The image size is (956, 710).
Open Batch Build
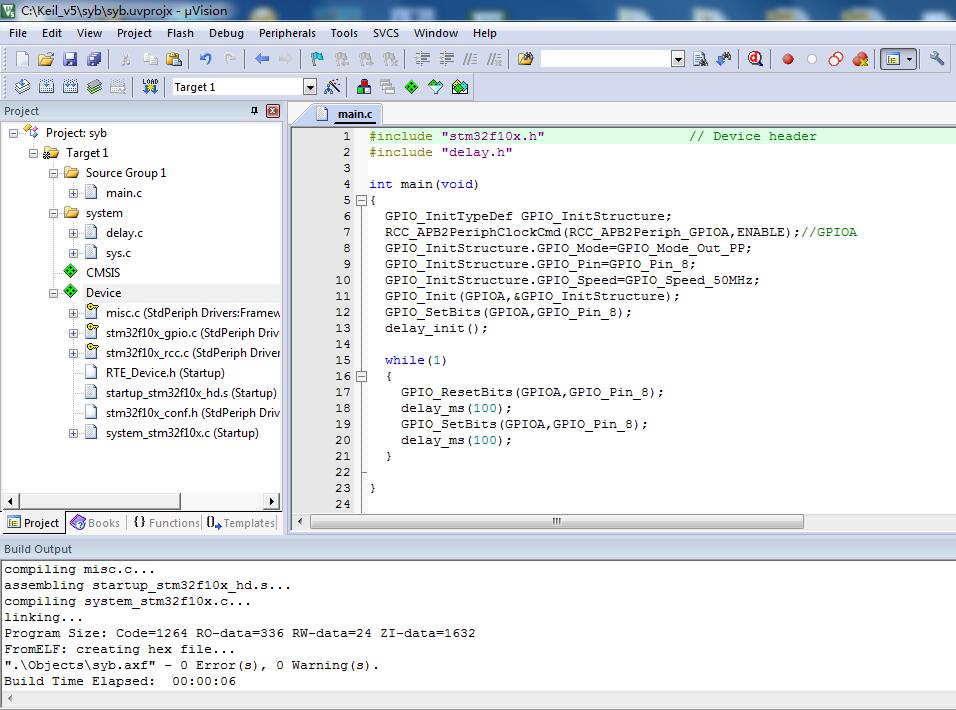(x=94, y=87)
